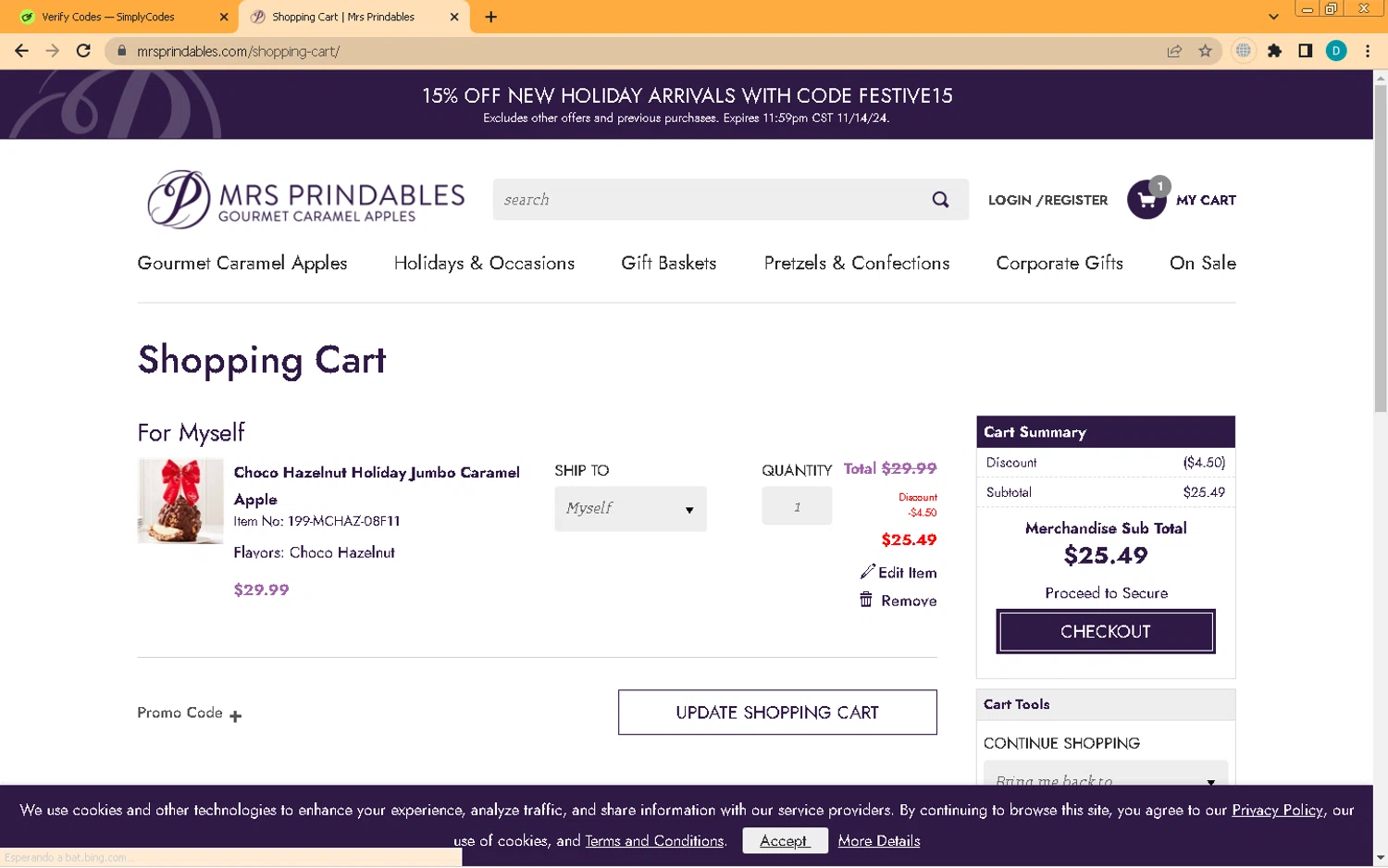
Task: Click the Mrs Prindables logo
Action: (305, 199)
